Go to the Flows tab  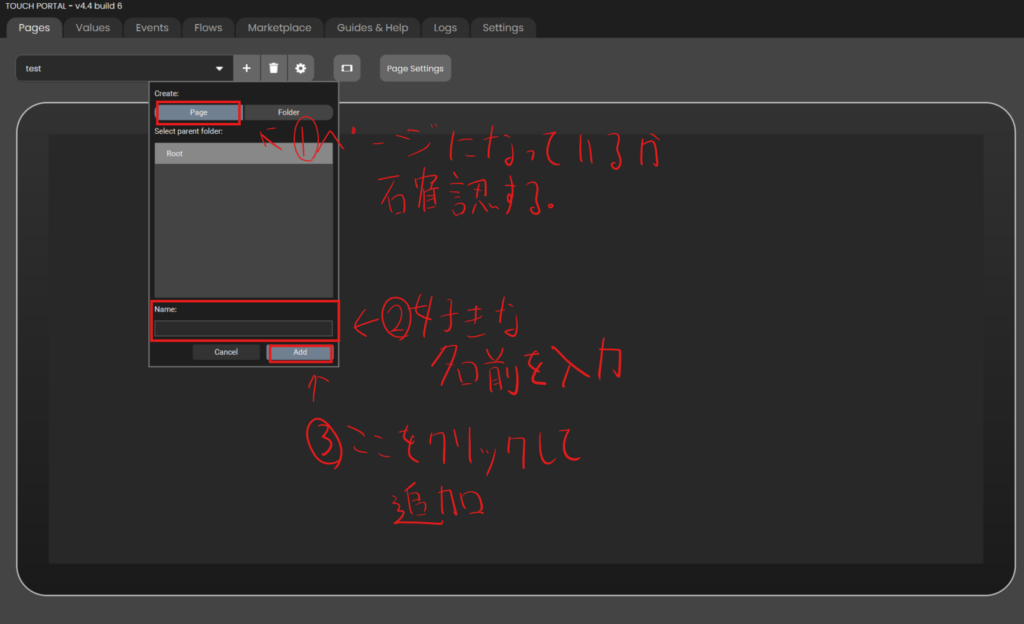click(208, 28)
